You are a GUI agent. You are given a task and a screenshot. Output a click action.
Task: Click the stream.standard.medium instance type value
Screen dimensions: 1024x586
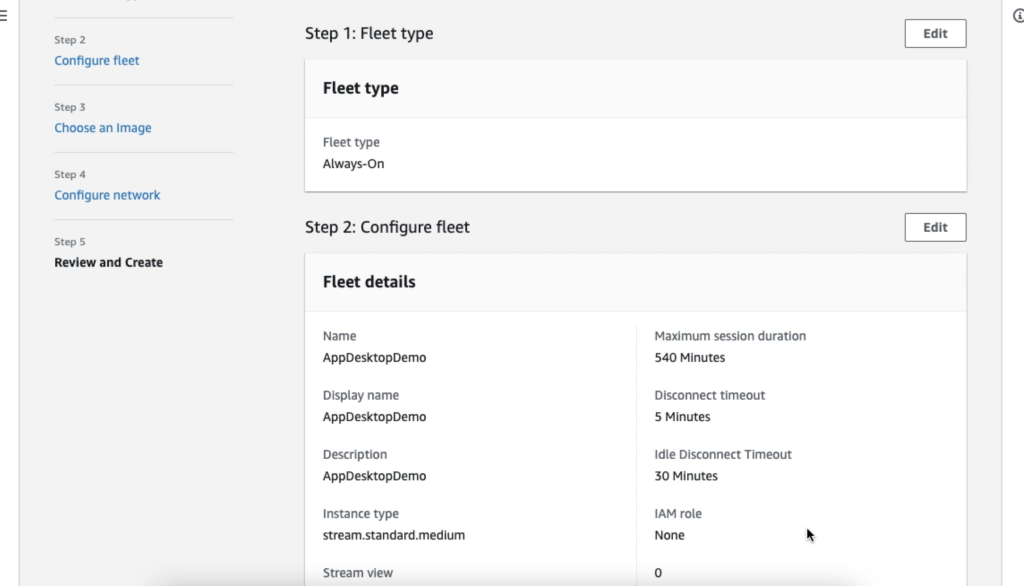pos(393,535)
